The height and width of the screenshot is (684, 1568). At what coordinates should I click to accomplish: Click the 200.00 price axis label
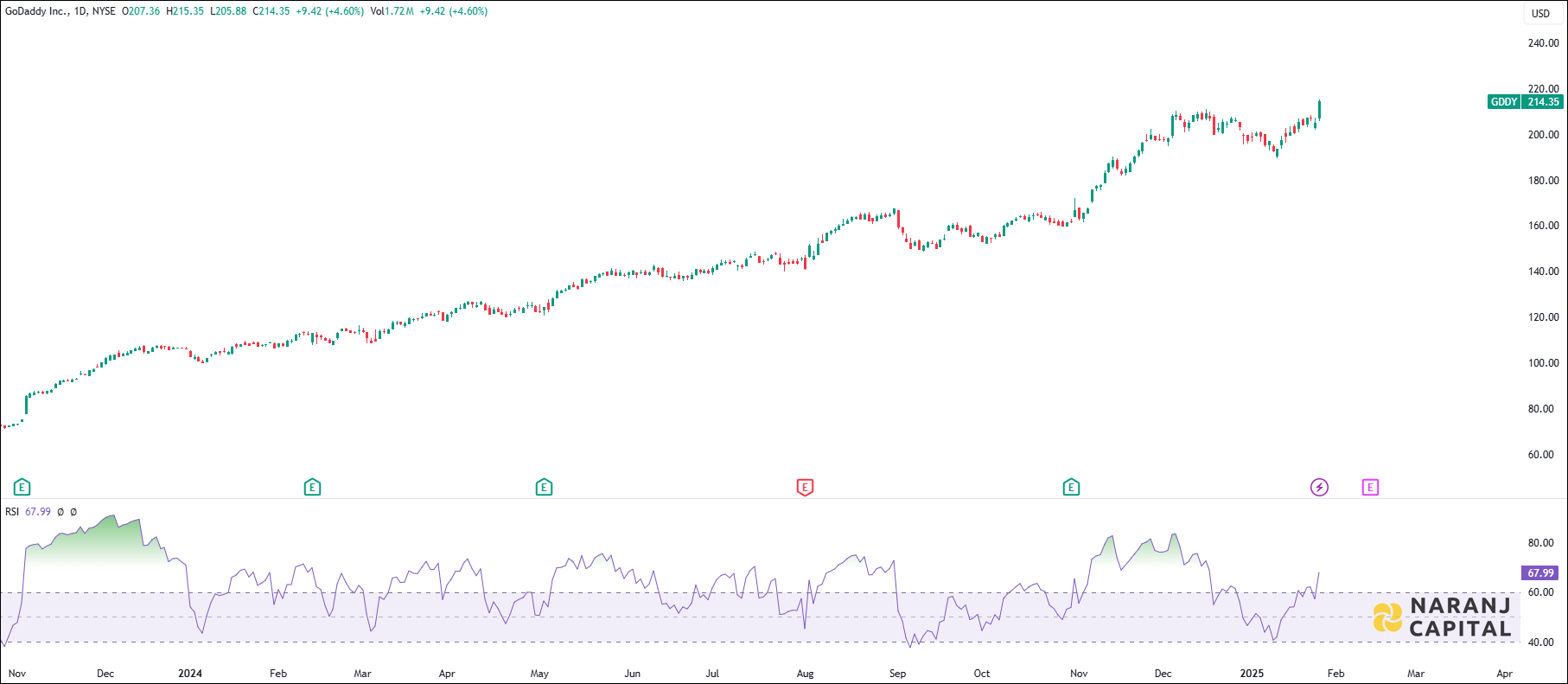(1543, 135)
